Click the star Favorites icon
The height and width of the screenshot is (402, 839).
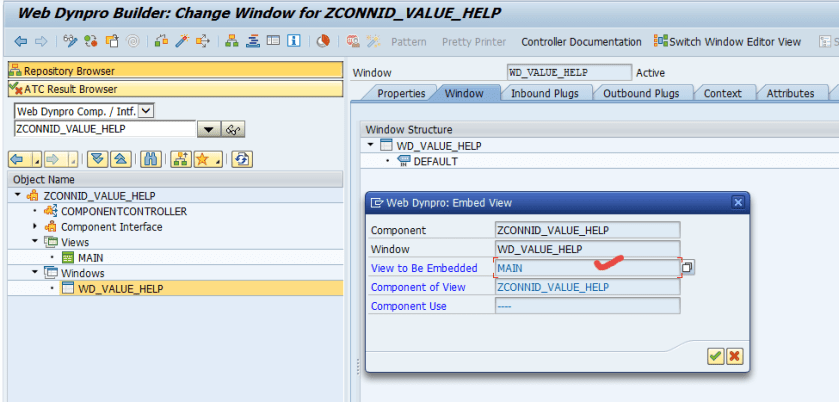[202, 159]
